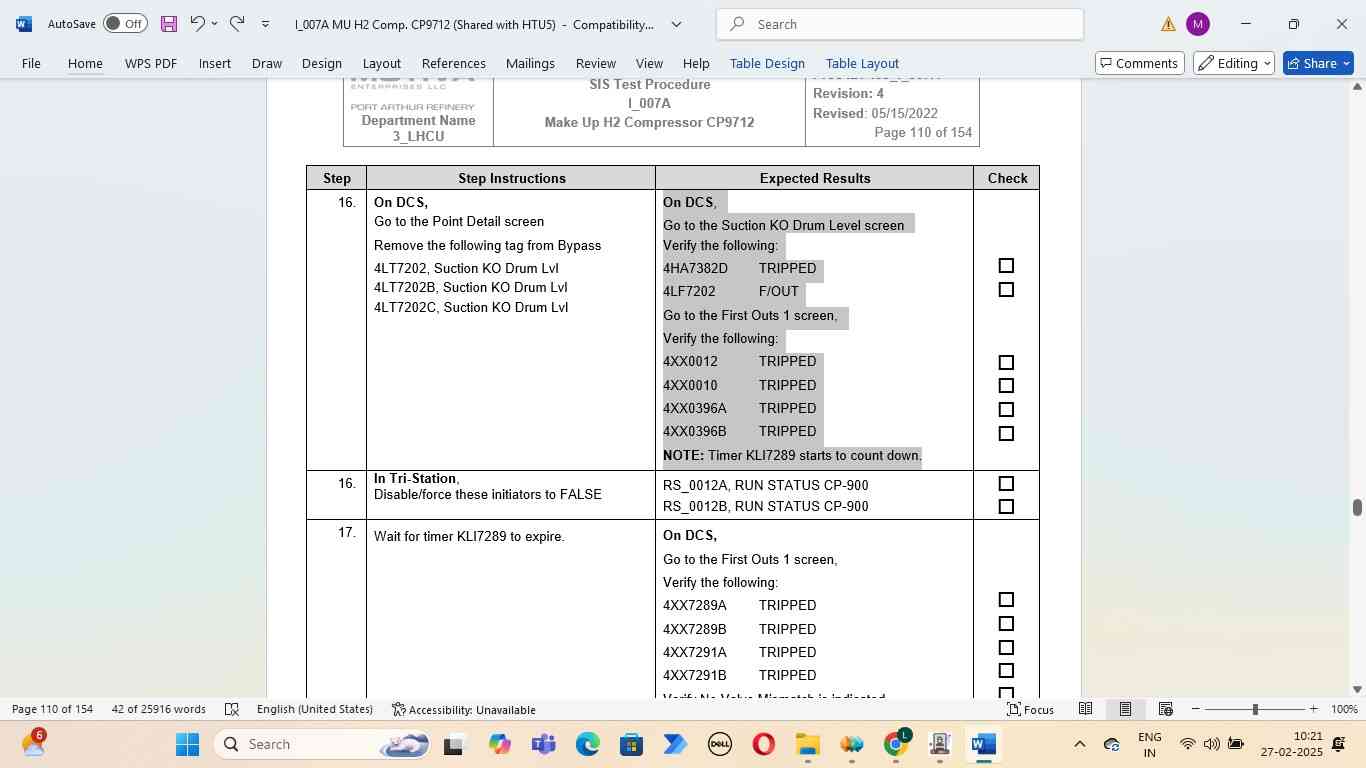The height and width of the screenshot is (768, 1366).
Task: Check the box for 4LF7202 F/OUT
Action: 1006,290
